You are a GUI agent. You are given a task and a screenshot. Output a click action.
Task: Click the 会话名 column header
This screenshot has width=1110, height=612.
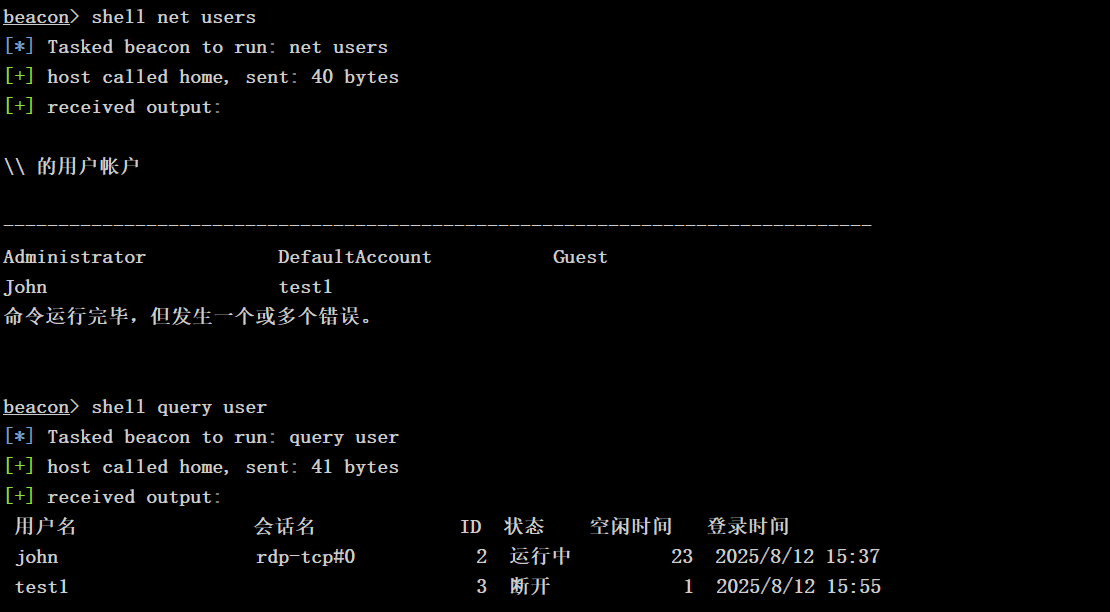[x=285, y=527]
